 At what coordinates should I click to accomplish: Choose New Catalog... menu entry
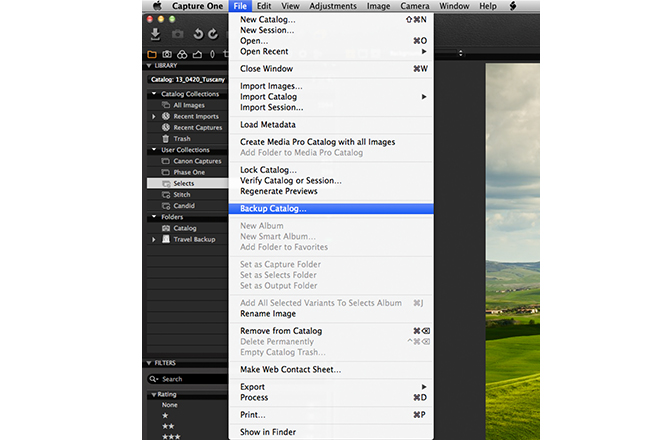point(331,19)
